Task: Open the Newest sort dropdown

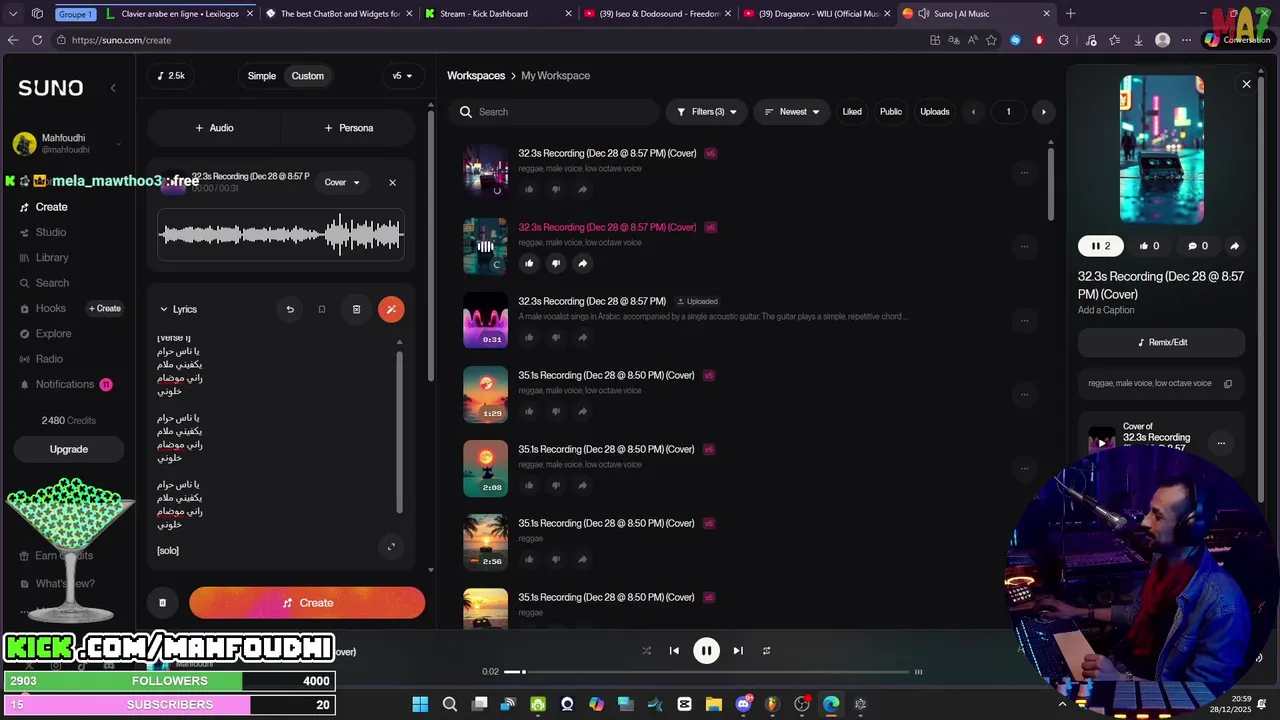Action: coord(791,112)
